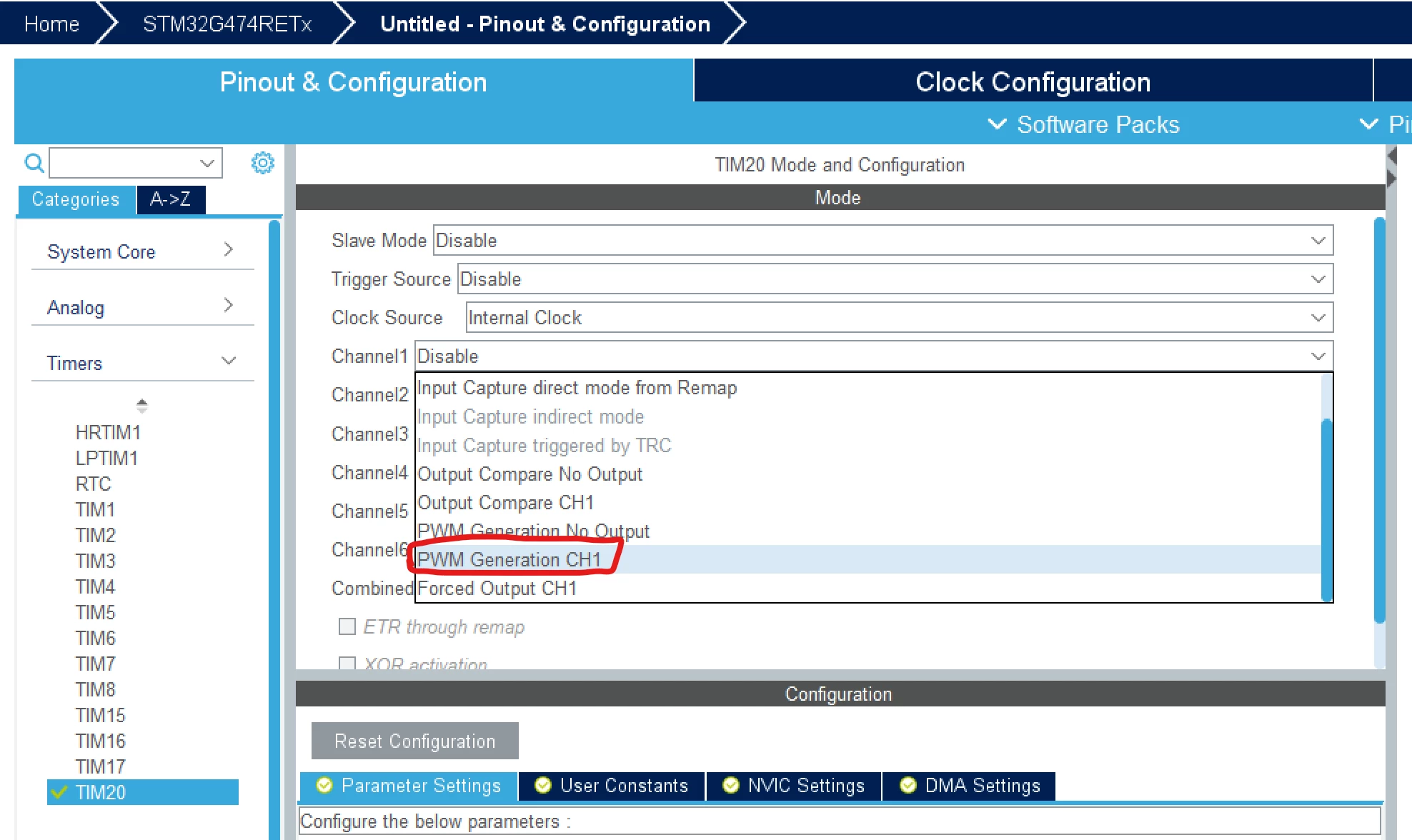1412x840 pixels.
Task: Click the categories list vertical scrollbar
Action: click(274, 529)
